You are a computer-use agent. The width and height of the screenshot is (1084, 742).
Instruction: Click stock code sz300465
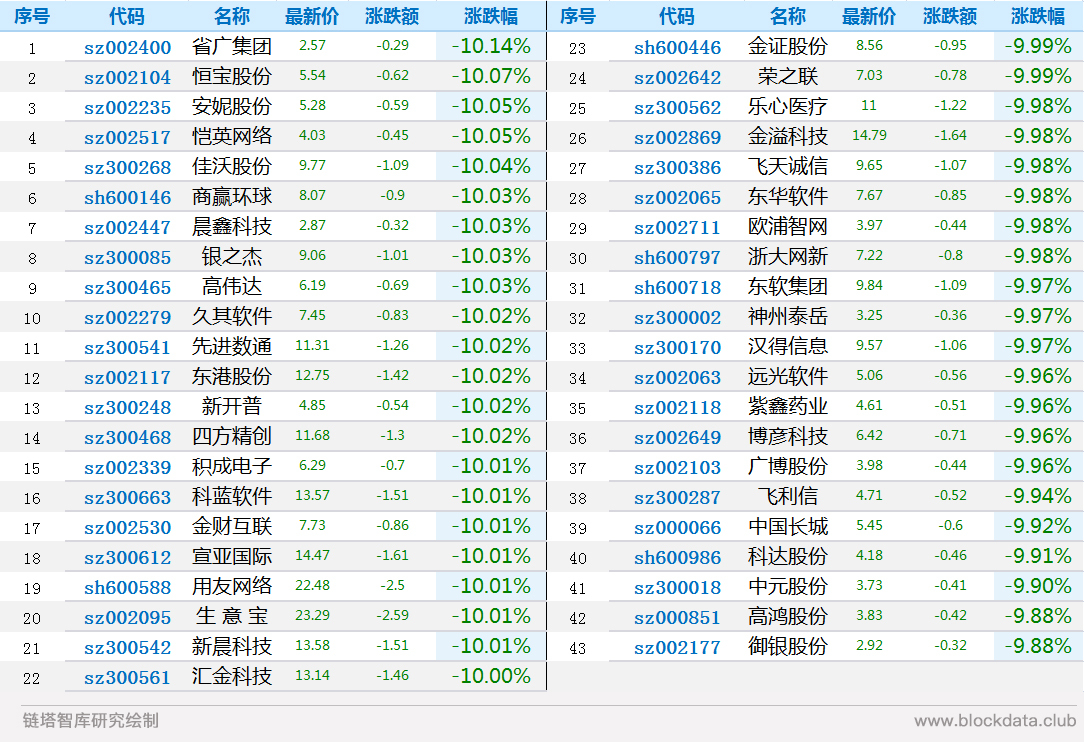(x=127, y=287)
